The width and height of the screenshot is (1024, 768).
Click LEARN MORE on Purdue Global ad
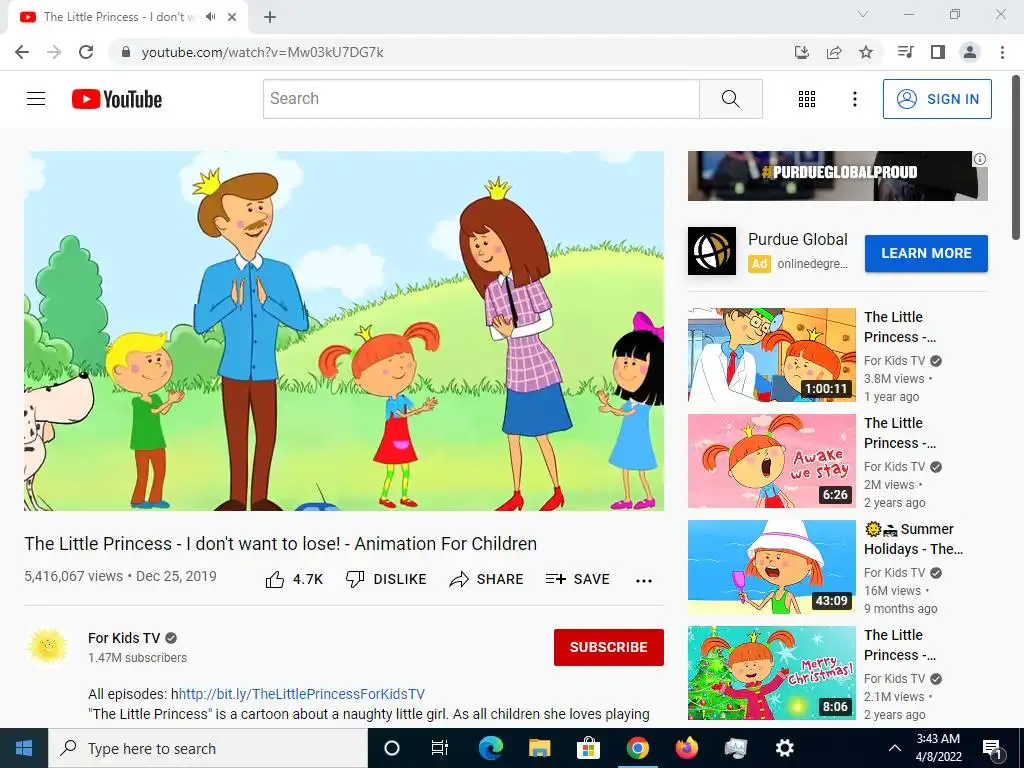click(x=926, y=253)
